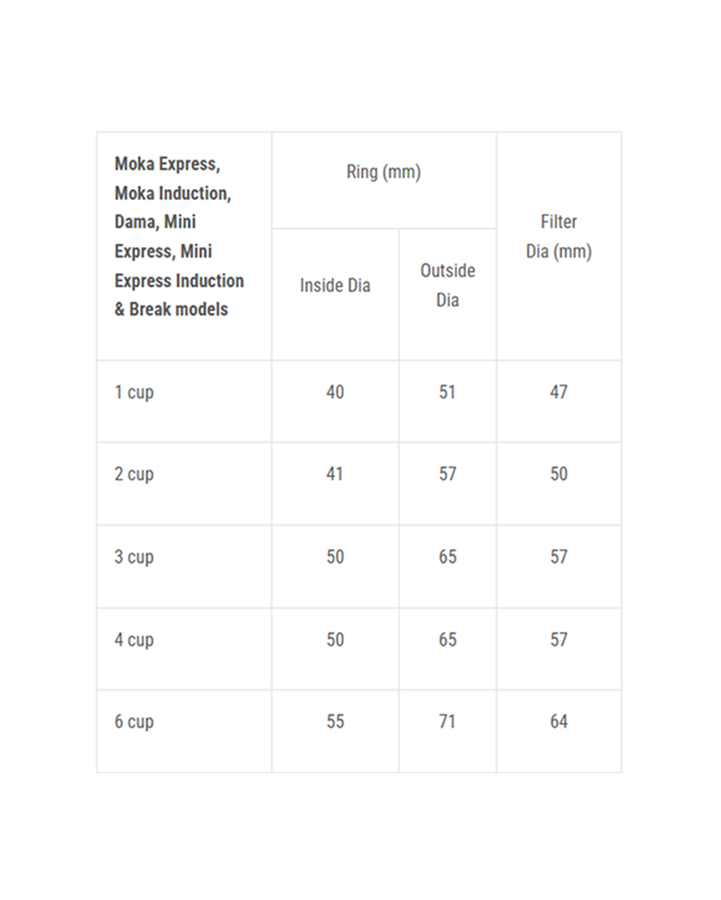The height and width of the screenshot is (900, 721).
Task: Select the 2 cup filter diameter cell
Action: click(558, 475)
